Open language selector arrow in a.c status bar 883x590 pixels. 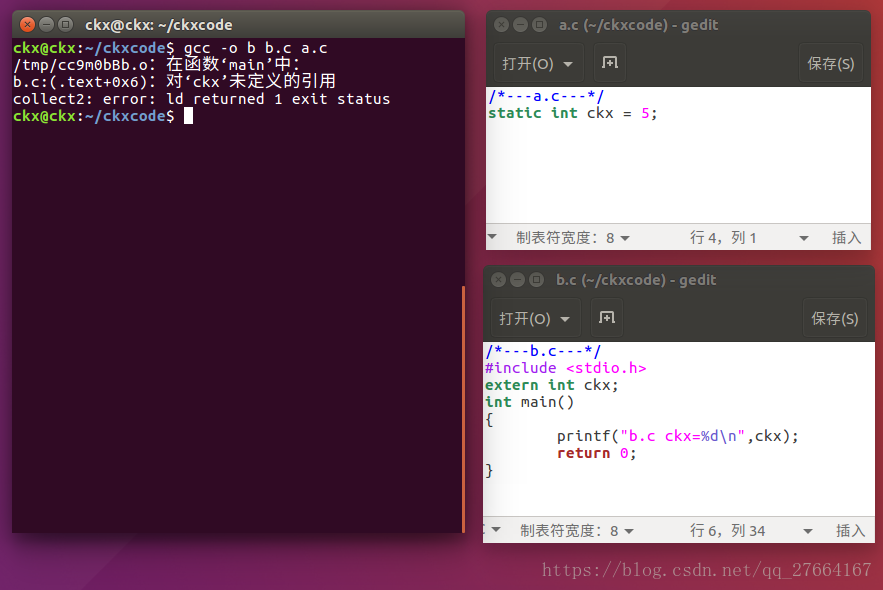492,237
